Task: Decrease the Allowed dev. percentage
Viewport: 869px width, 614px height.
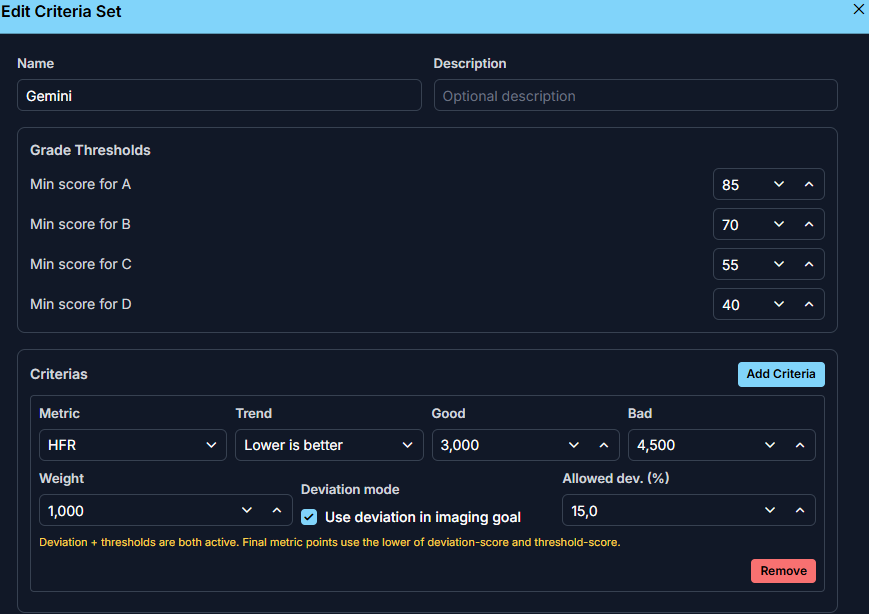Action: (770, 511)
